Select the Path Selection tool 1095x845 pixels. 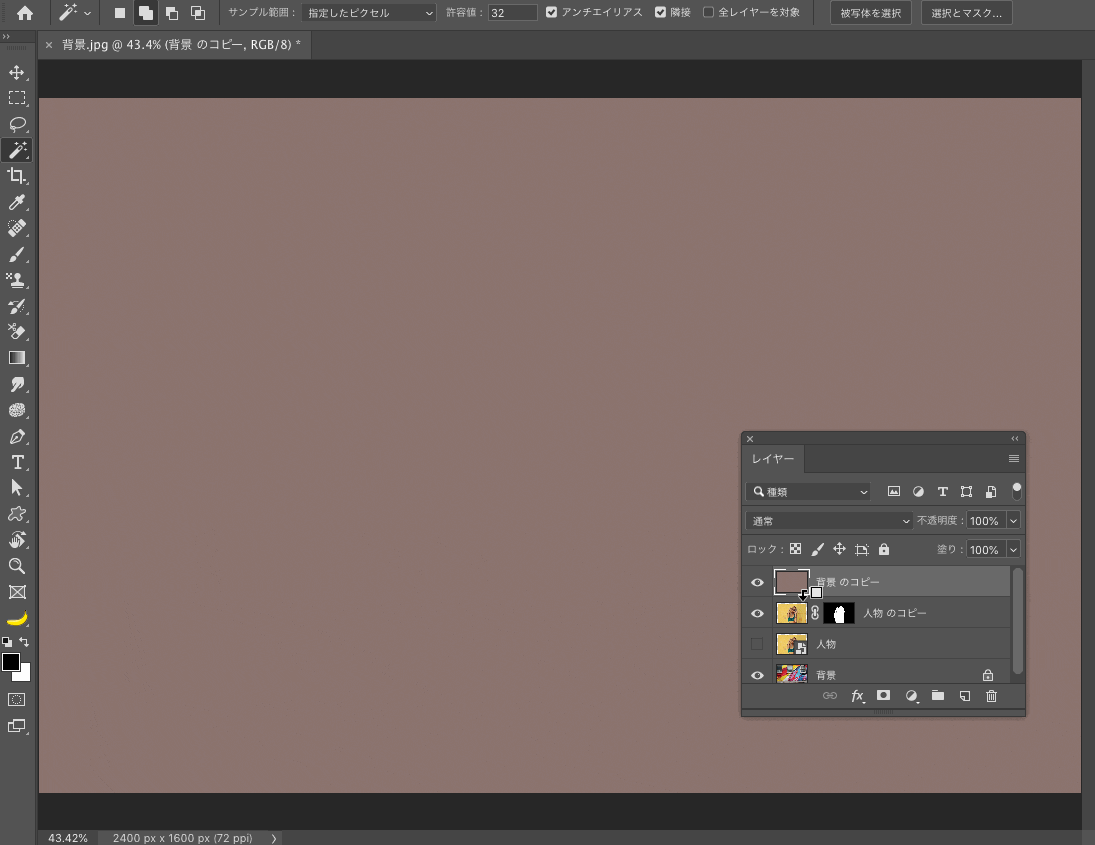point(17,488)
